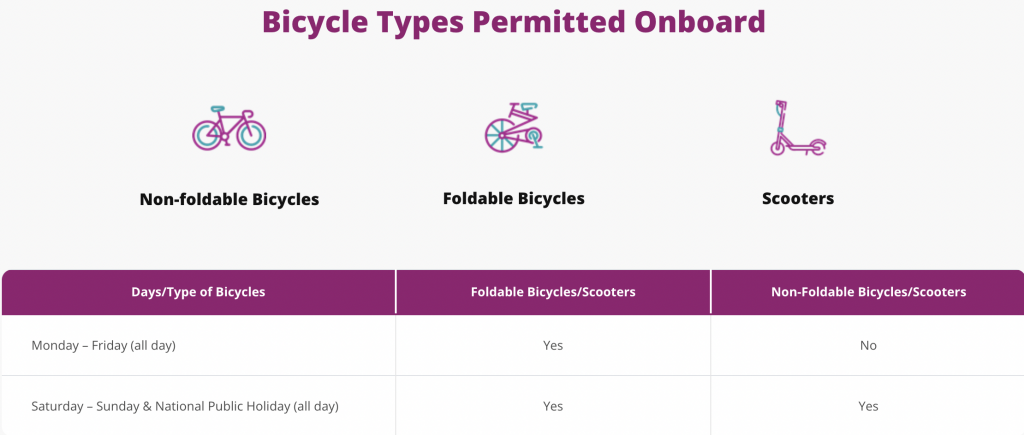Select the Non-foldable Bicycles label
Screen dimensions: 1024x435
coord(229,199)
